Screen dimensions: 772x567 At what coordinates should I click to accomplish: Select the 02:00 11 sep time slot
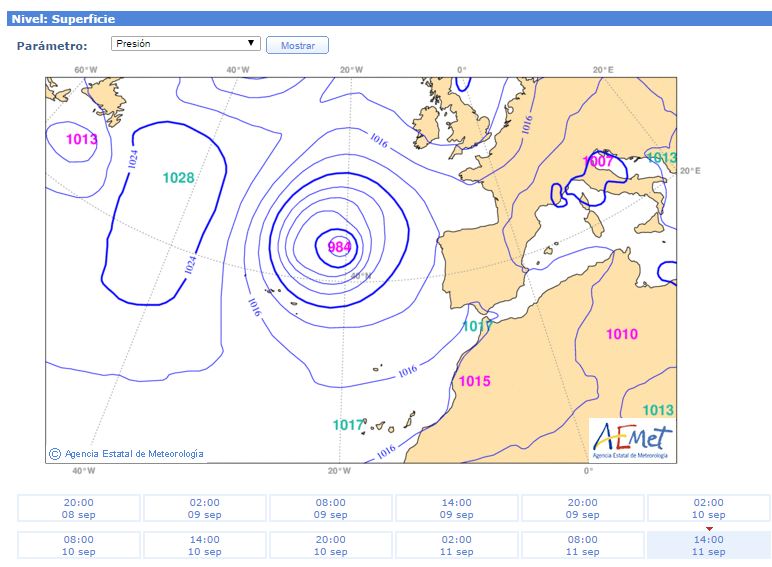coord(457,545)
